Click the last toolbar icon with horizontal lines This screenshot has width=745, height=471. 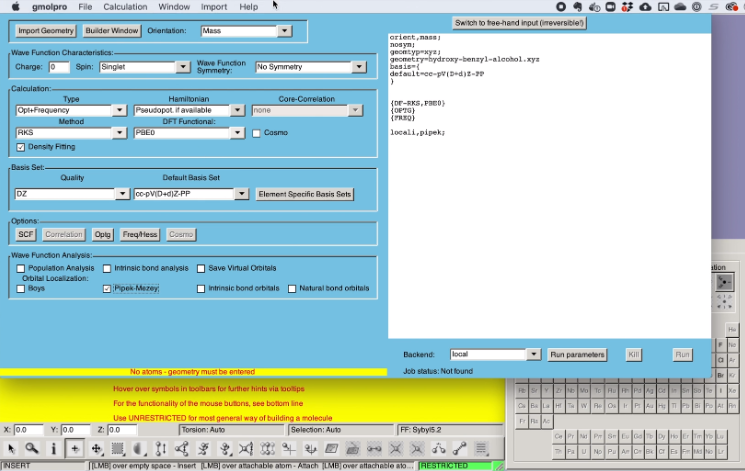[x=482, y=449]
